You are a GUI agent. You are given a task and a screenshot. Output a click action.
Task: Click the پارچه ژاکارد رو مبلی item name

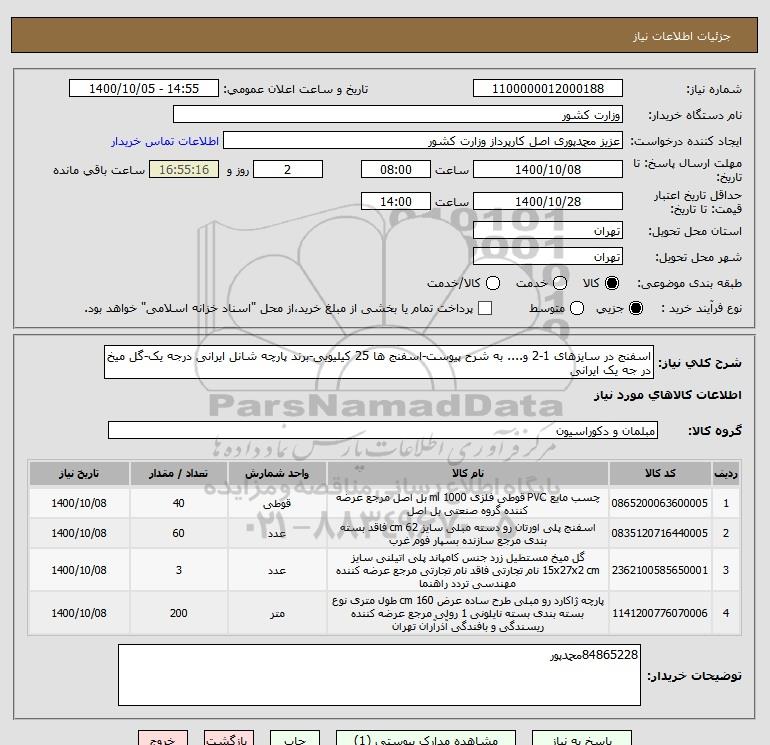click(x=468, y=614)
